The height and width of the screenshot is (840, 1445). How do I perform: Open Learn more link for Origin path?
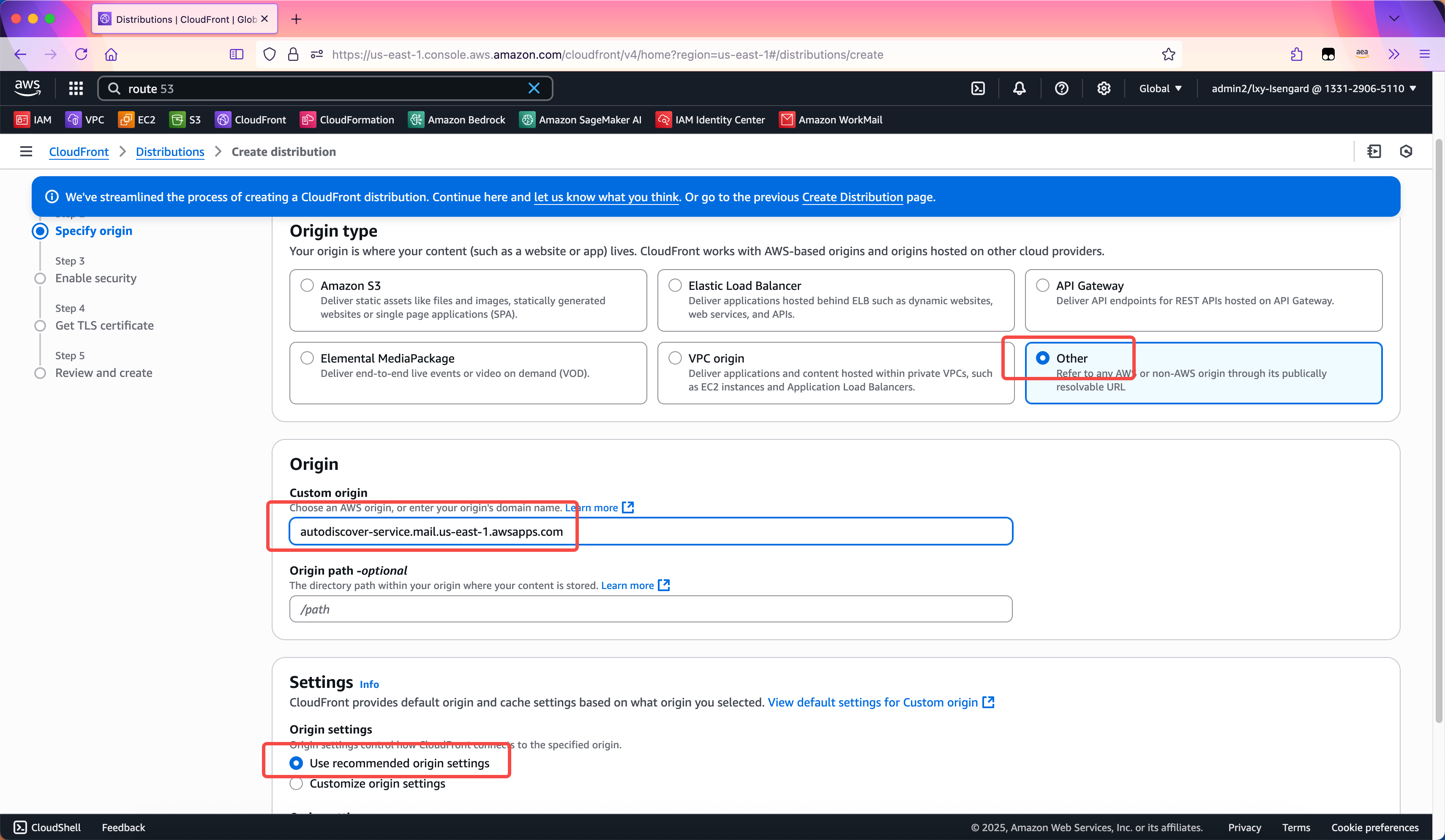[635, 585]
